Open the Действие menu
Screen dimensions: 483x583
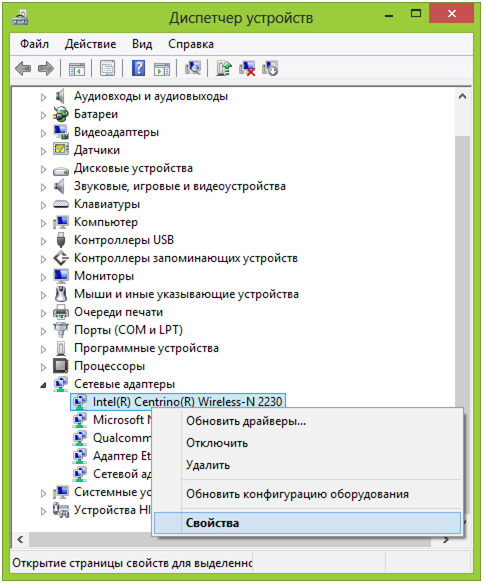click(x=90, y=44)
